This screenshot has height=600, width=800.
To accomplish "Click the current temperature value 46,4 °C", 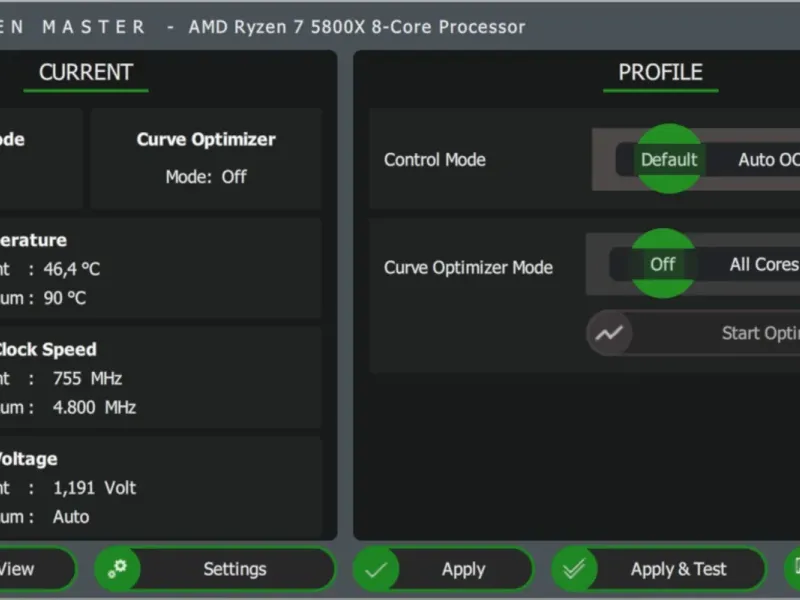I will pos(71,269).
